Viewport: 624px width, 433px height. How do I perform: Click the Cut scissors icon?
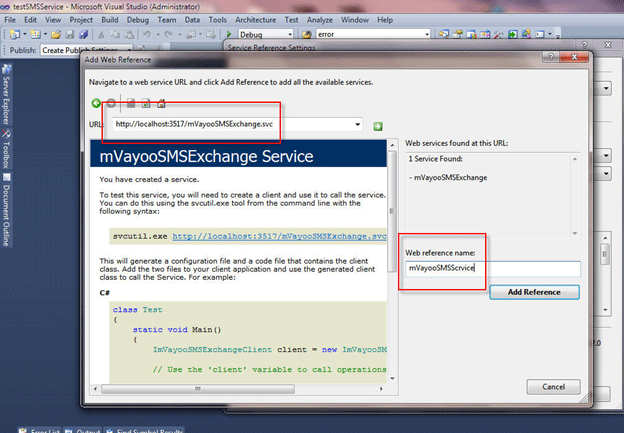pos(101,35)
